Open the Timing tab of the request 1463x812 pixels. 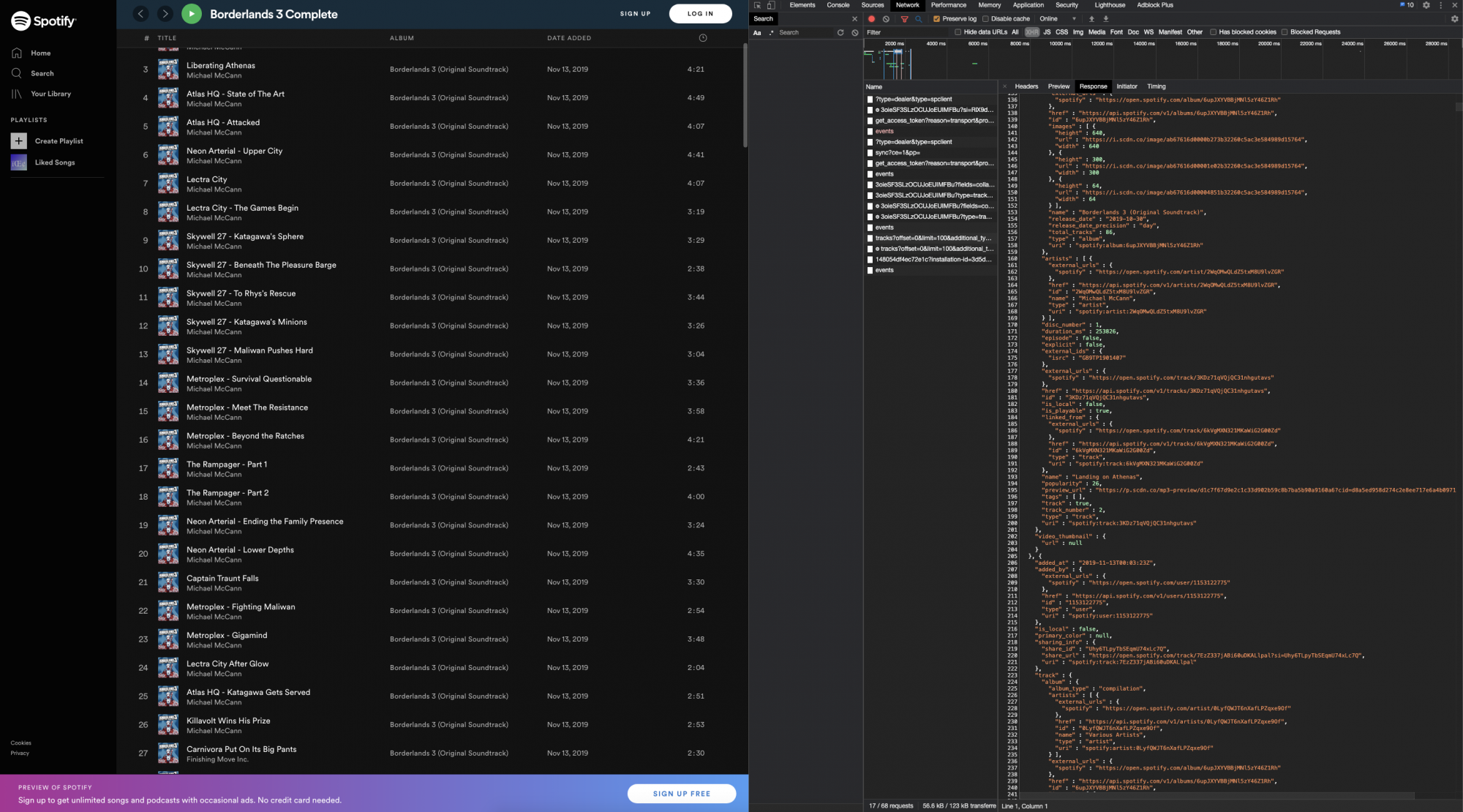1157,86
